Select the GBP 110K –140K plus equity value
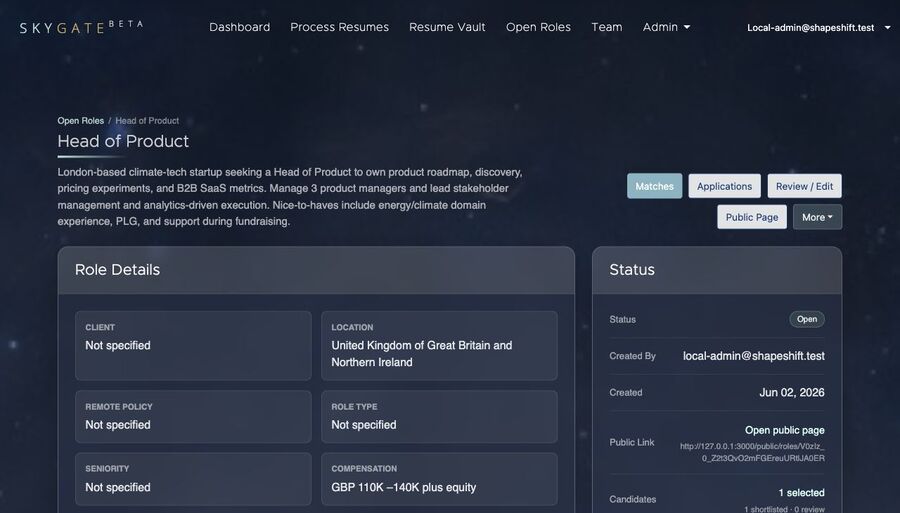Screen dimensions: 900x513 click(404, 487)
